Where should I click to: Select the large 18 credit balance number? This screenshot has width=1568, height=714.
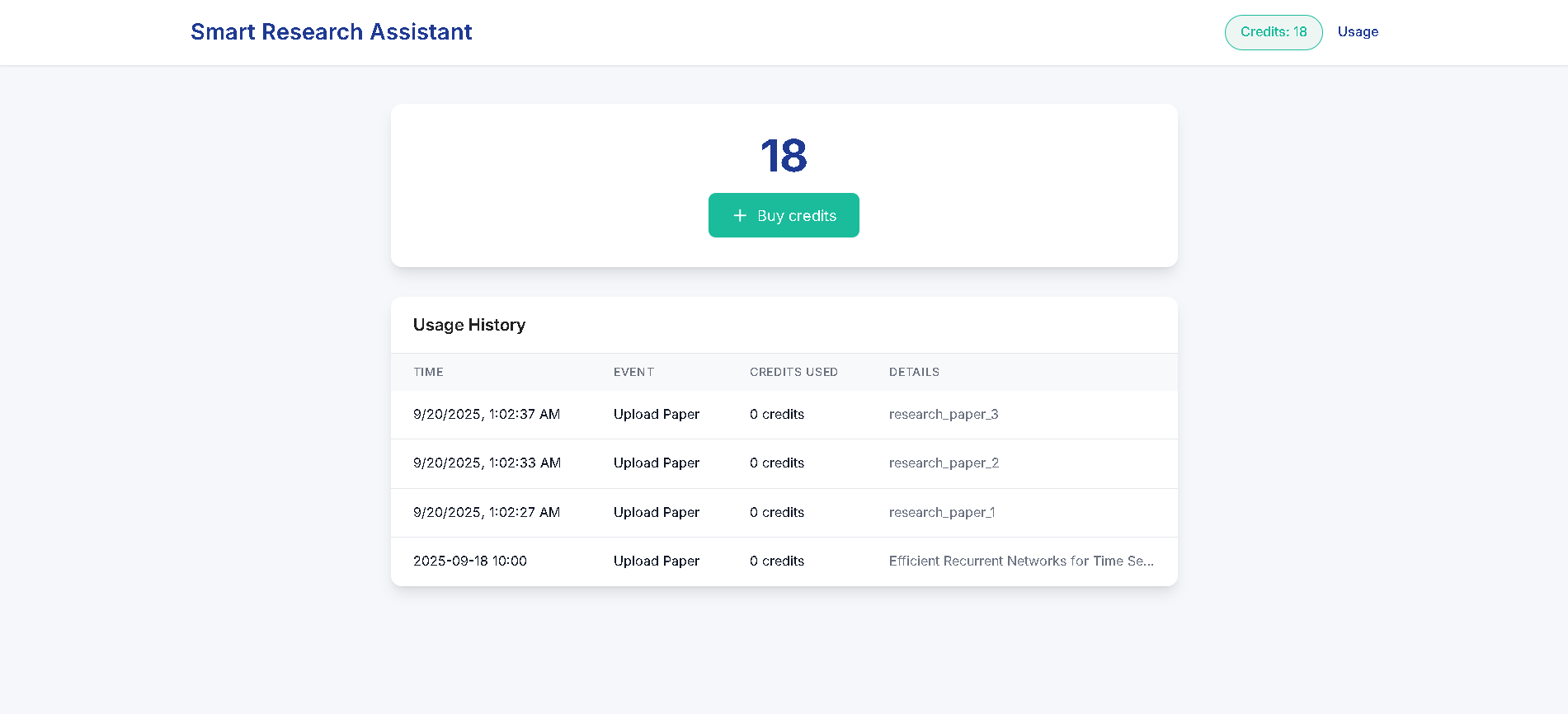(x=784, y=156)
